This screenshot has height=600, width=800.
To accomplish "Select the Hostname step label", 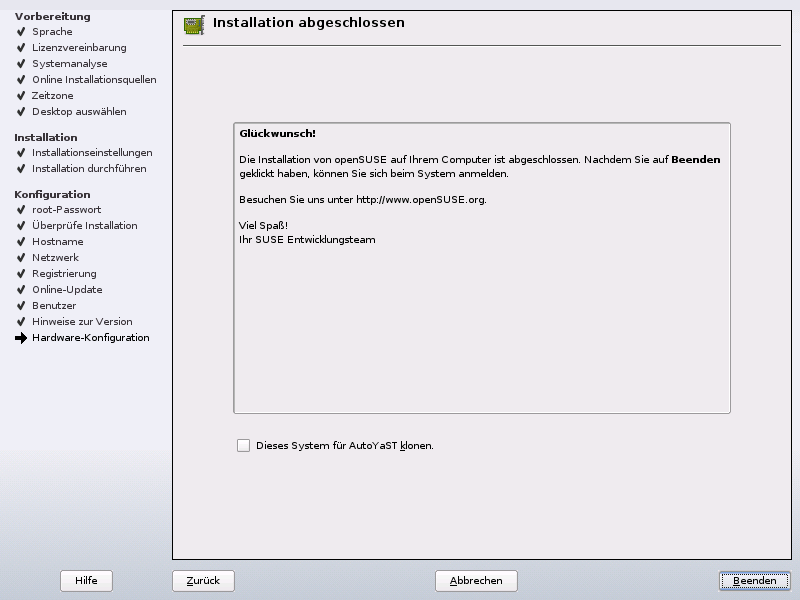I will click(x=58, y=241).
